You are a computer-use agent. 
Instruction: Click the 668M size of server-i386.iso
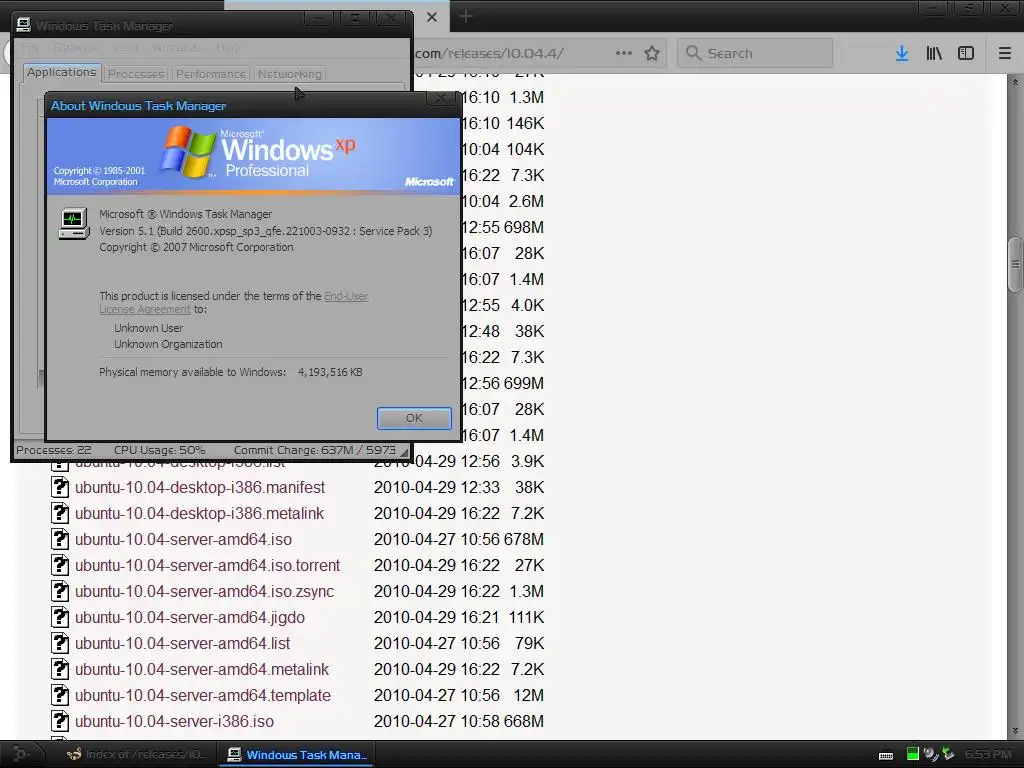[x=524, y=722]
